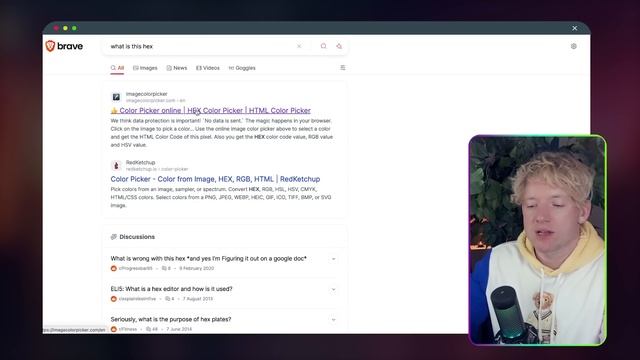Open the RedKetchup Color Picker result link
Screen dimensions: 640x360
click(215, 179)
